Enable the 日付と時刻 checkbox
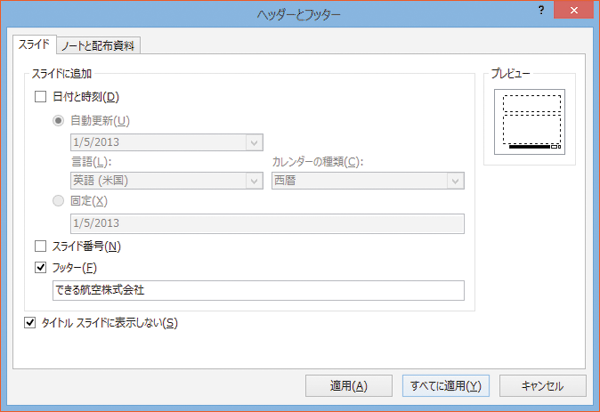This screenshot has height=412, width=600. click(41, 97)
